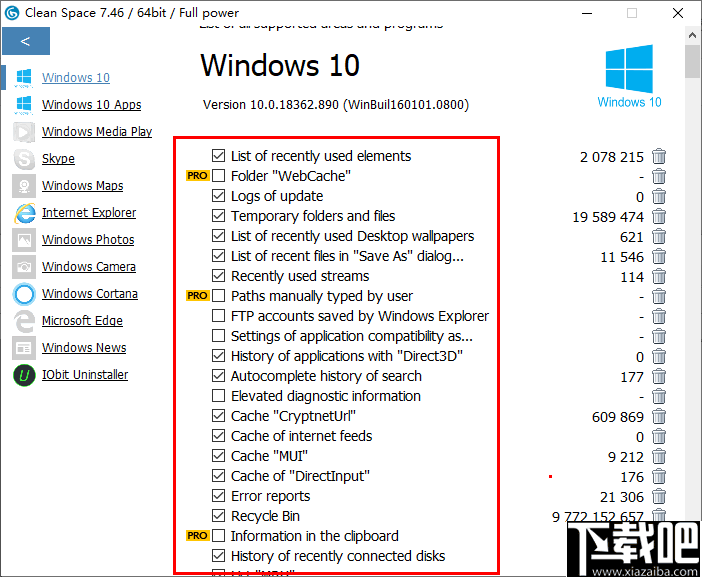Uncheck Temporary folders and files

click(x=218, y=216)
